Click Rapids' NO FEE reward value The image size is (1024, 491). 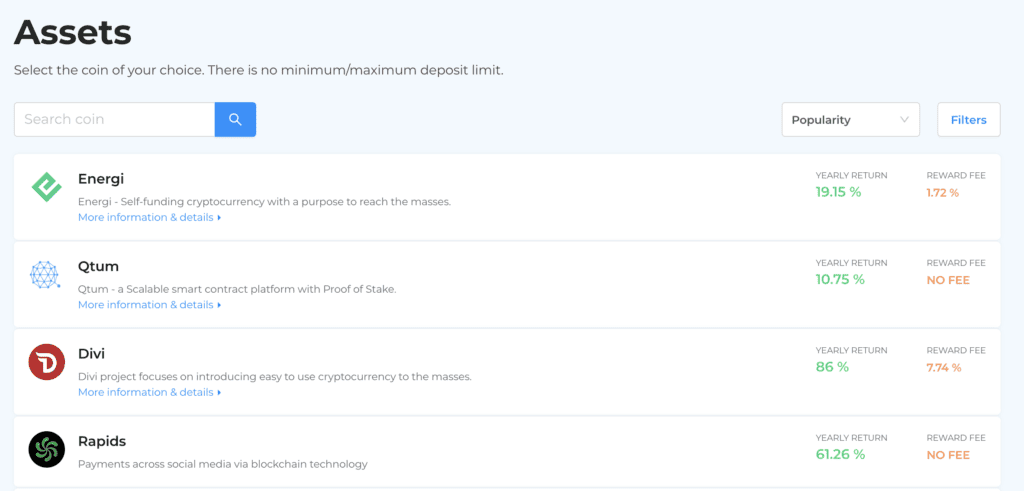pyautogui.click(x=948, y=455)
